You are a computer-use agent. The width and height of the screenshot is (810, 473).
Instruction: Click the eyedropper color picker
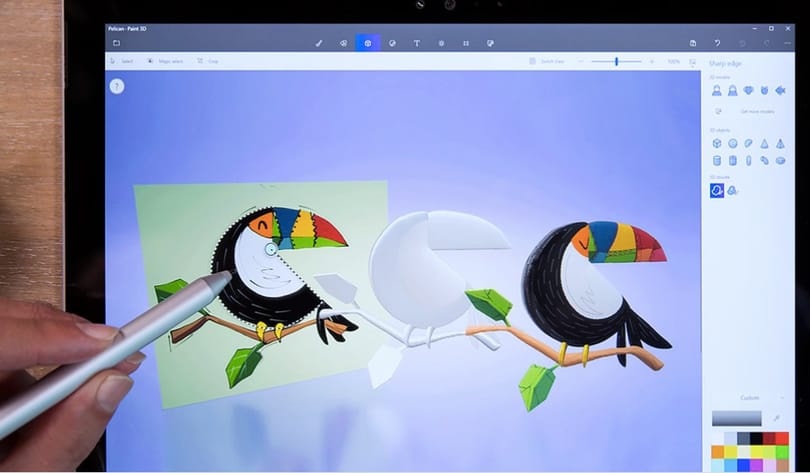point(775,418)
